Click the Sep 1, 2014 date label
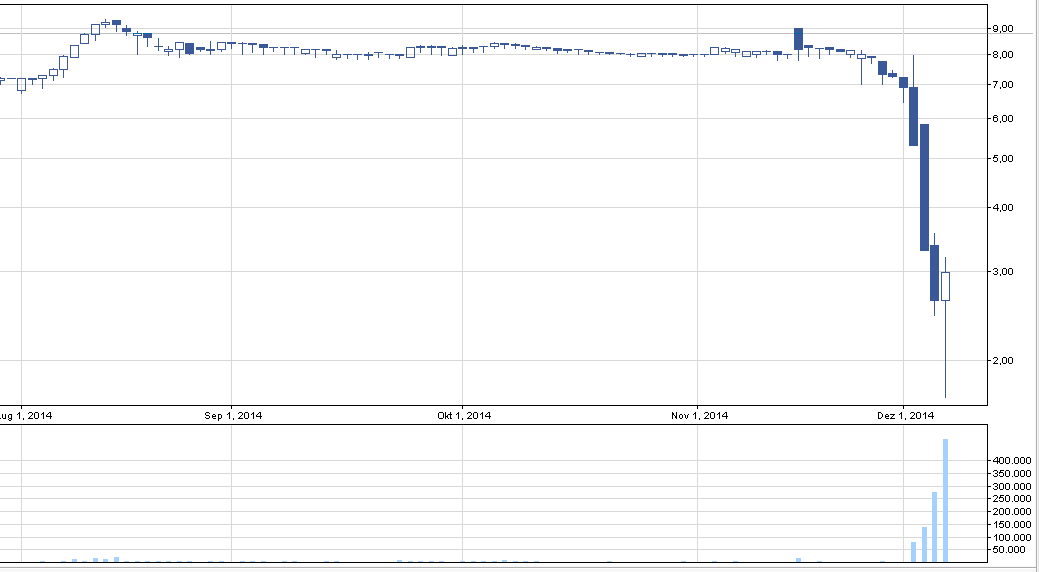Image resolution: width=1039 pixels, height=572 pixels. click(233, 416)
